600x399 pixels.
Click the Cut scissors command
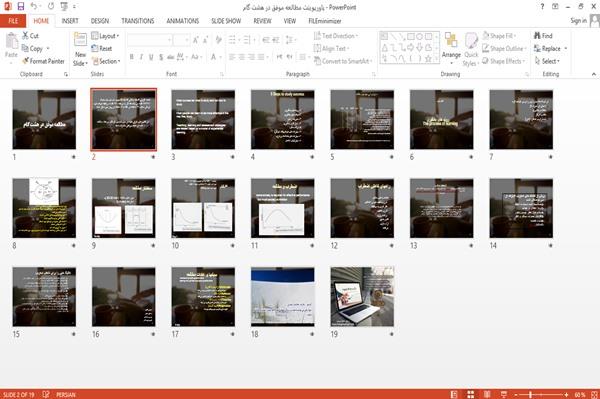(x=30, y=36)
